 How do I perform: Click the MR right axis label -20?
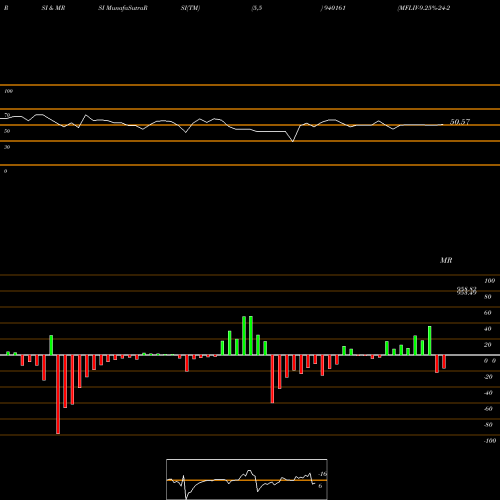click(488, 377)
